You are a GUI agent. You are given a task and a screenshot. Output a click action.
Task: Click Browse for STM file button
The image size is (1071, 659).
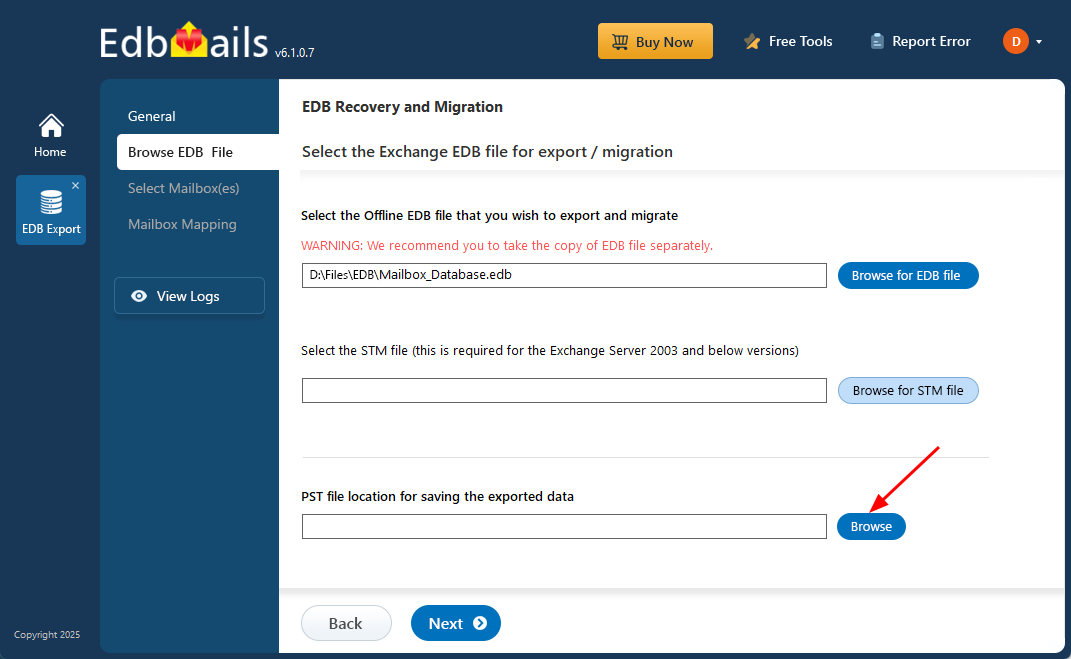coord(907,391)
